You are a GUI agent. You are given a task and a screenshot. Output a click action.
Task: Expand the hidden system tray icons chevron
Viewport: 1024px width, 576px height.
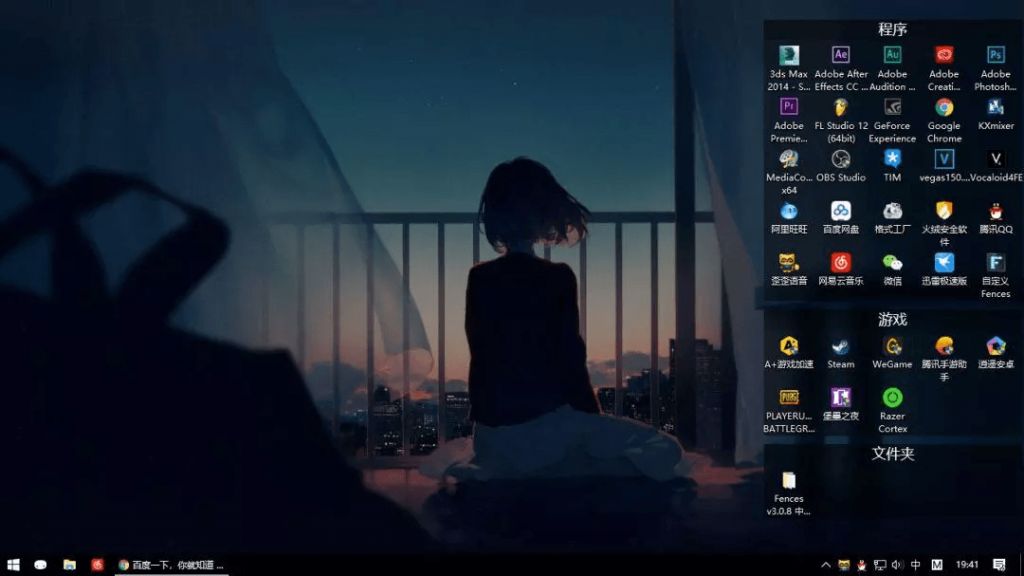826,565
